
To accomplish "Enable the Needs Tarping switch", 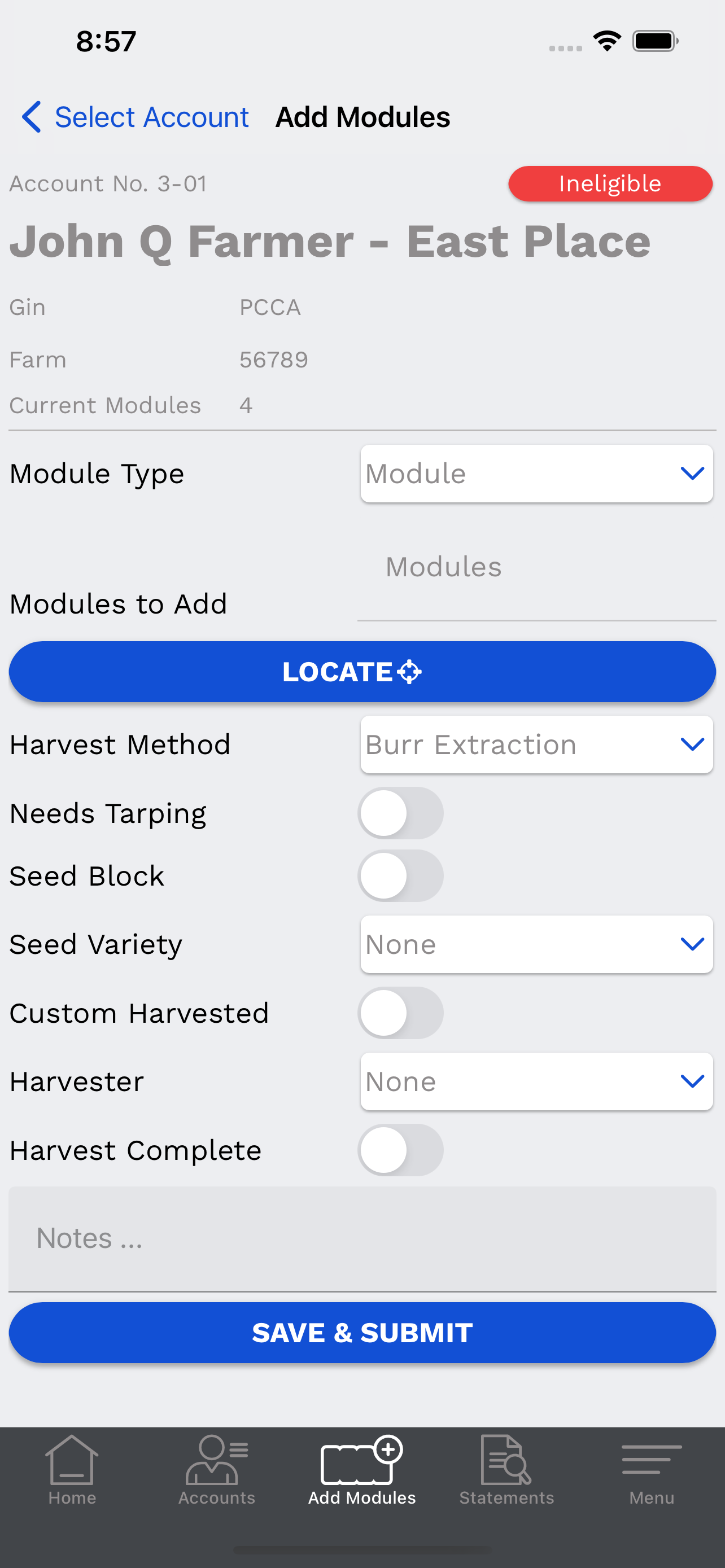I will tap(400, 813).
